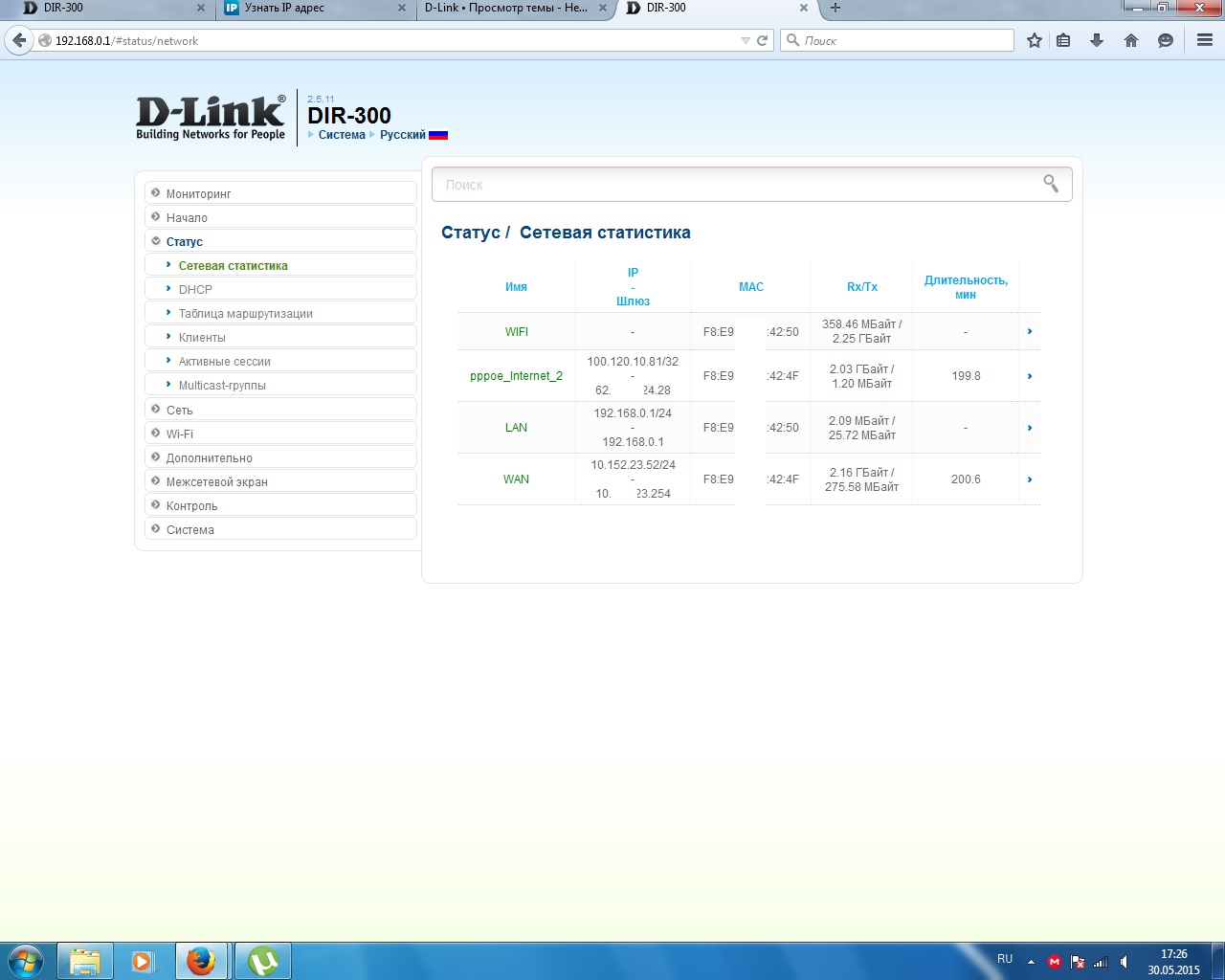The image size is (1225, 980).
Task: Go to the Firefox home page icon
Action: 1131,40
